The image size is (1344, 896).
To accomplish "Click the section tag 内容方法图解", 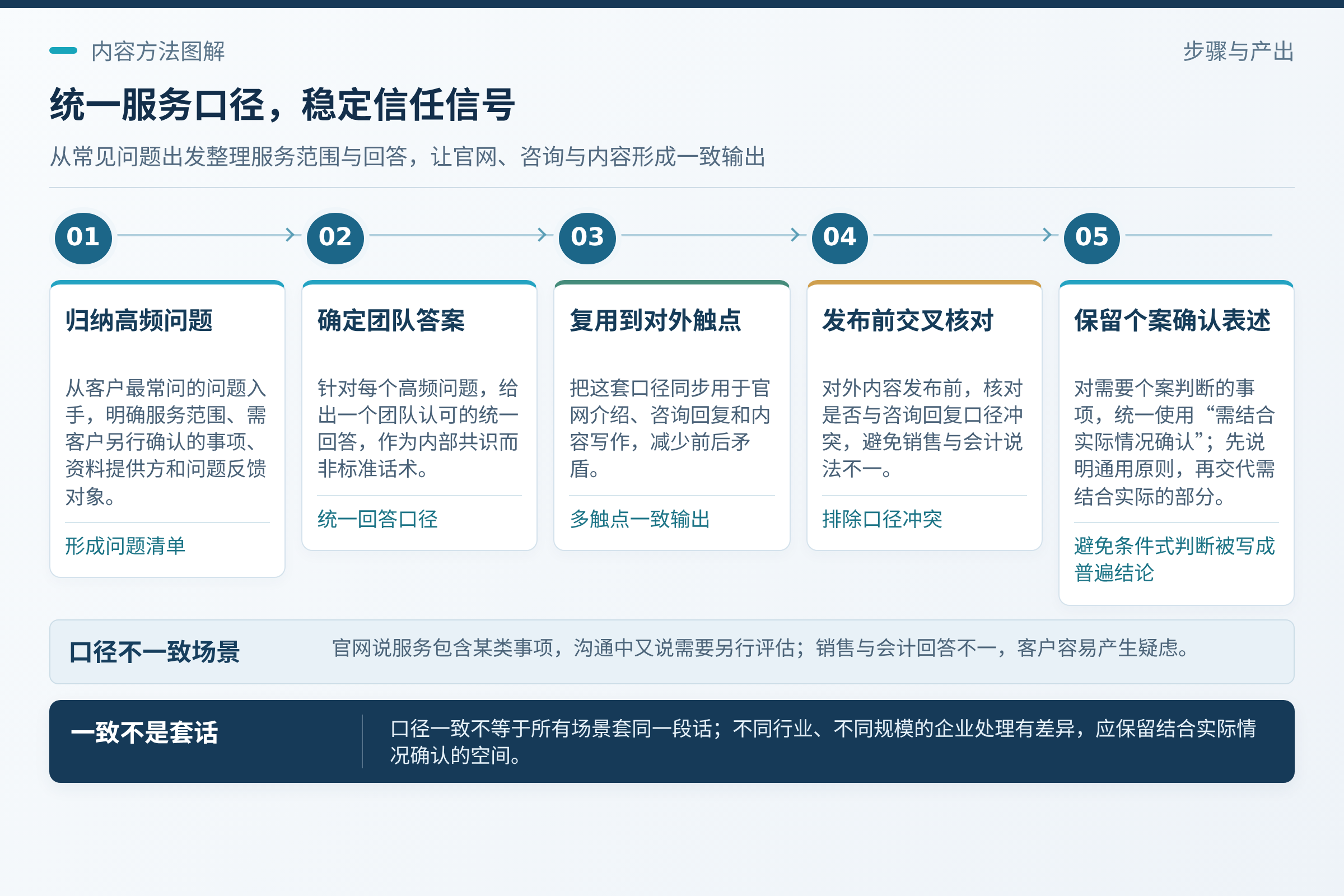I will (x=158, y=52).
